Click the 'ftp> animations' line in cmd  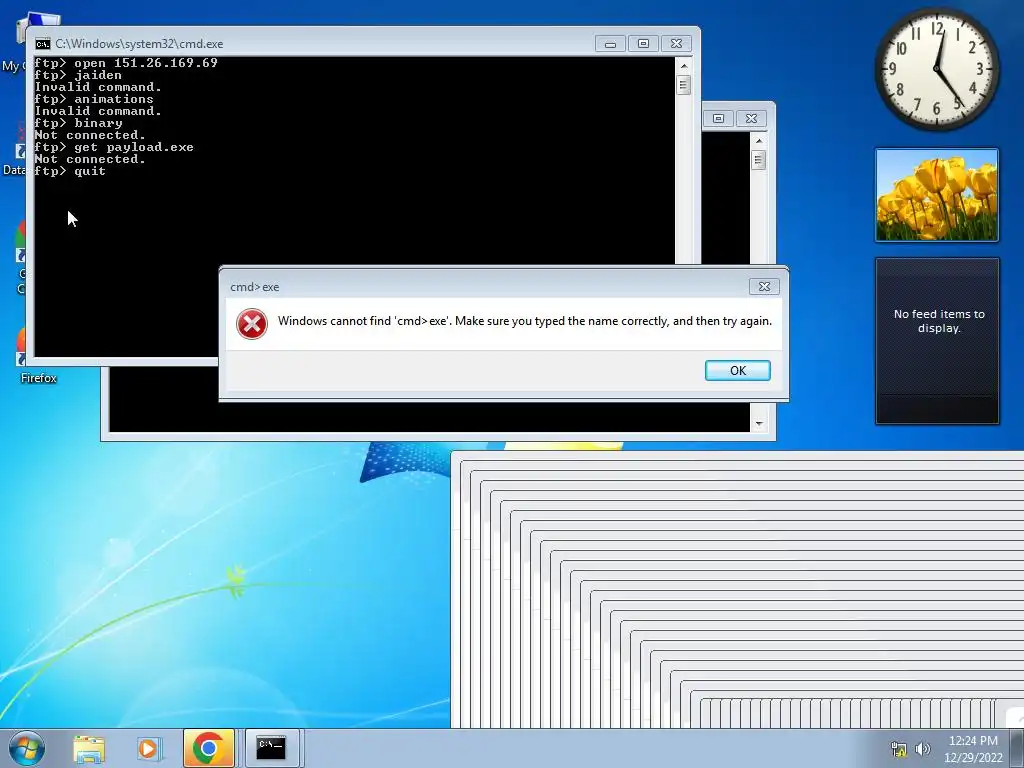(94, 99)
